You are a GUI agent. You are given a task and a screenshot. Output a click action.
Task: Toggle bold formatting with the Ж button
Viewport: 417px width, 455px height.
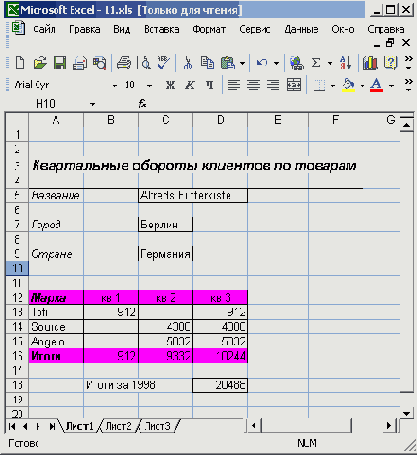coord(170,85)
